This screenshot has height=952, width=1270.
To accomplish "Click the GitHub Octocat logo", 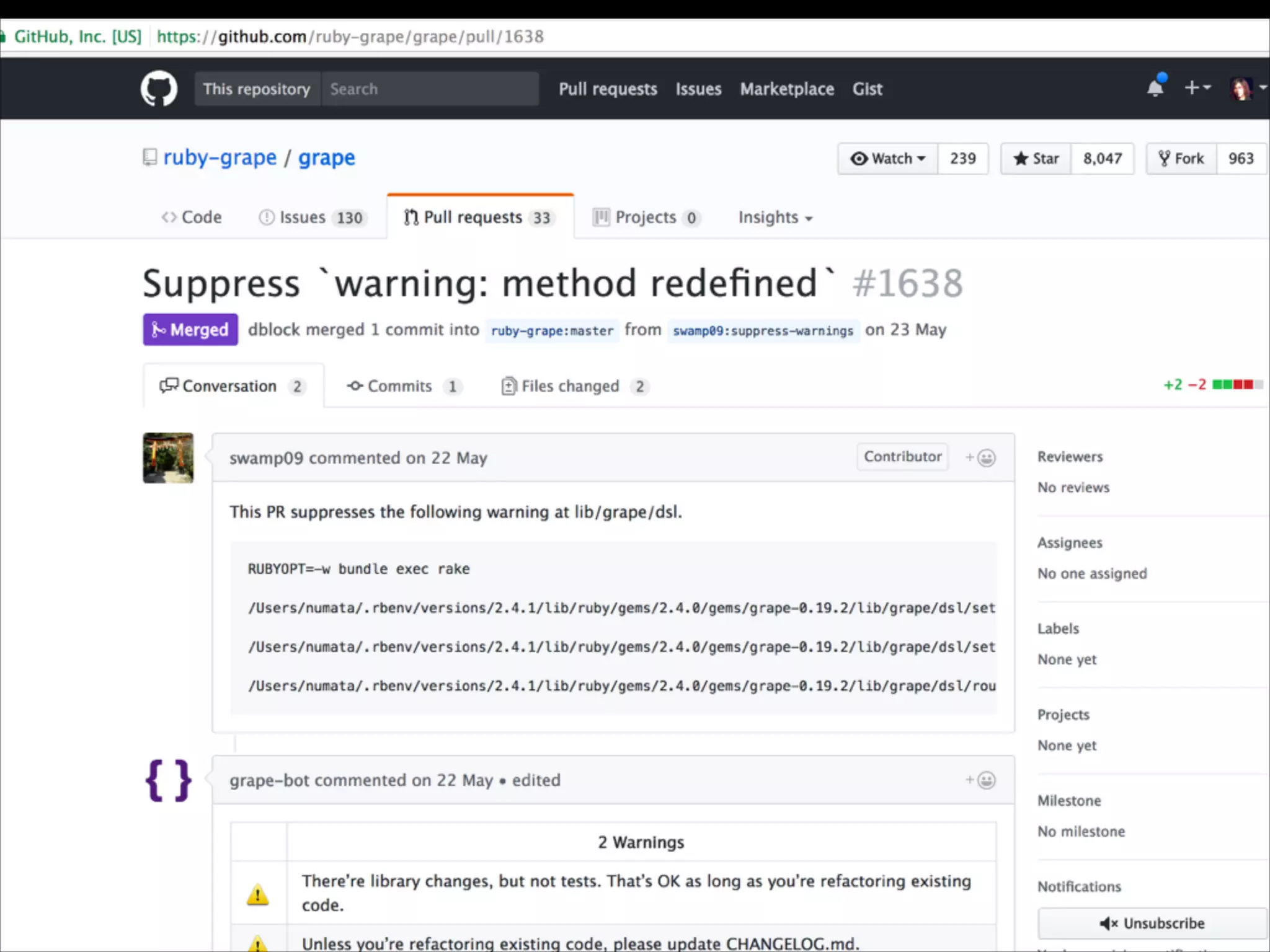I will [x=159, y=89].
